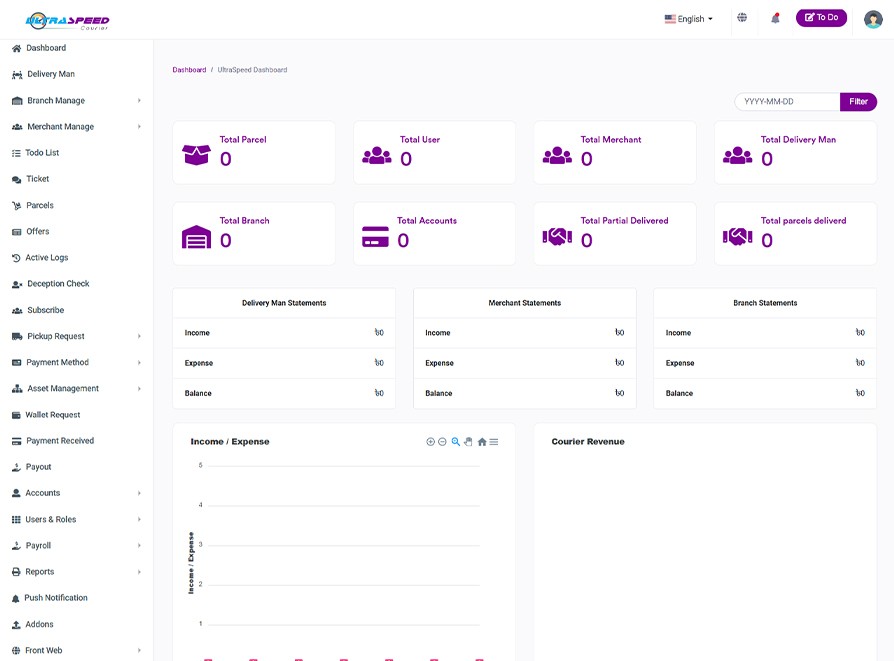Go to Deception Check in sidebar

point(58,284)
